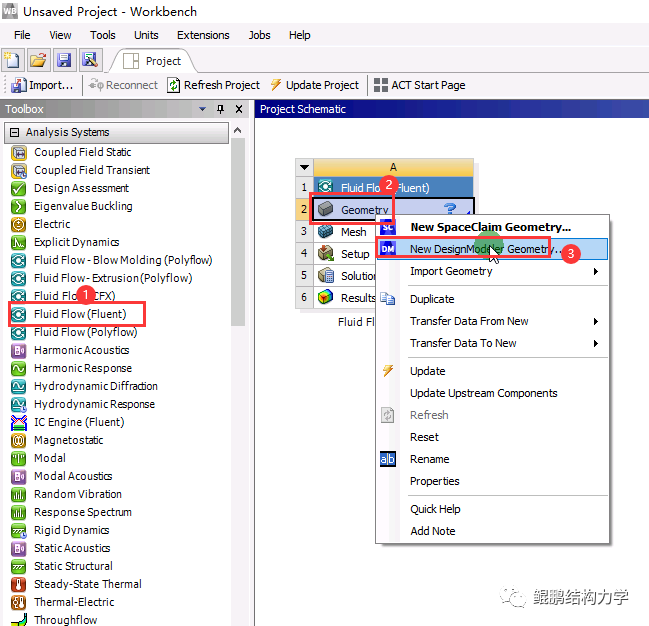
Task: Open the View menu
Action: pos(60,35)
